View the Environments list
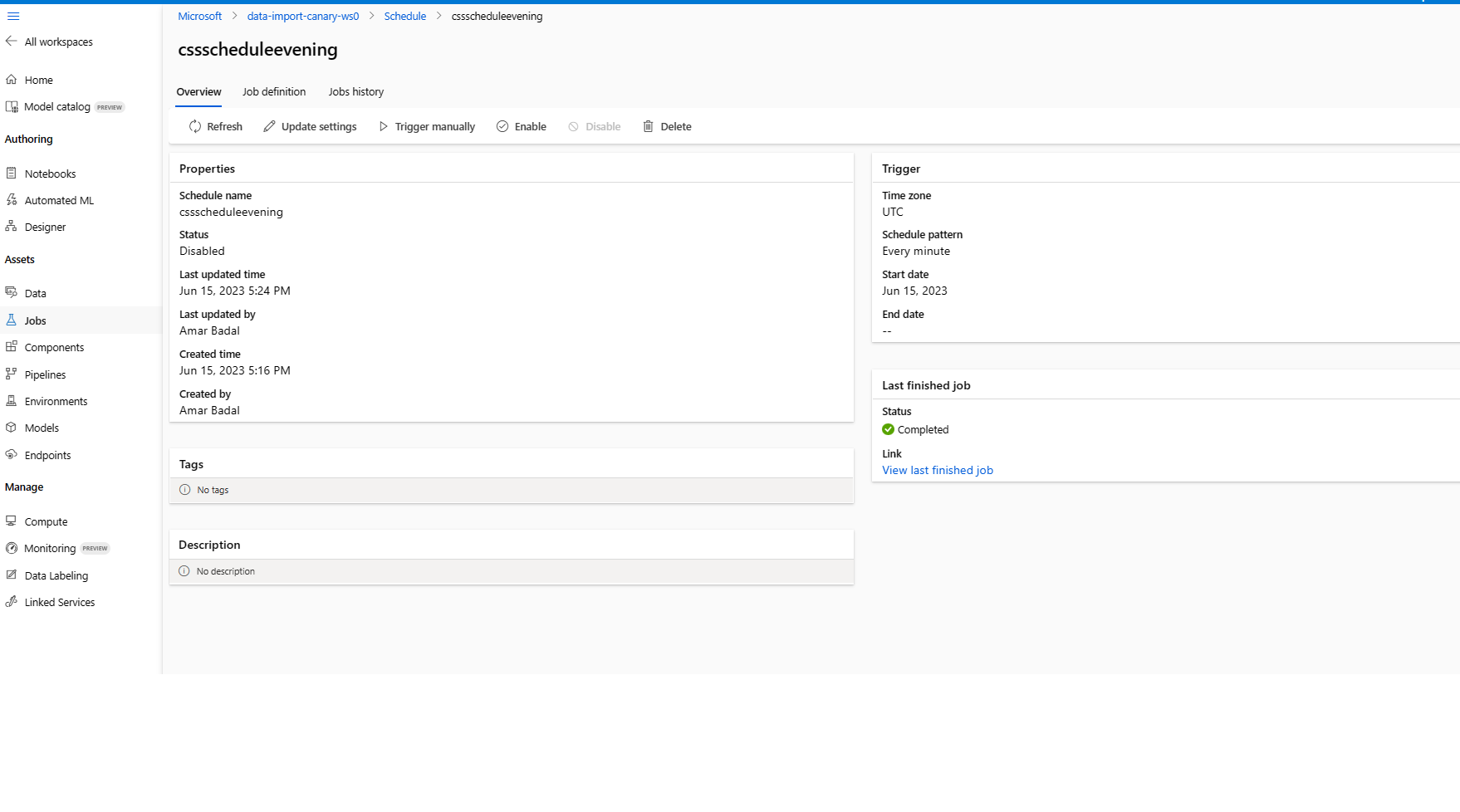 tap(56, 400)
